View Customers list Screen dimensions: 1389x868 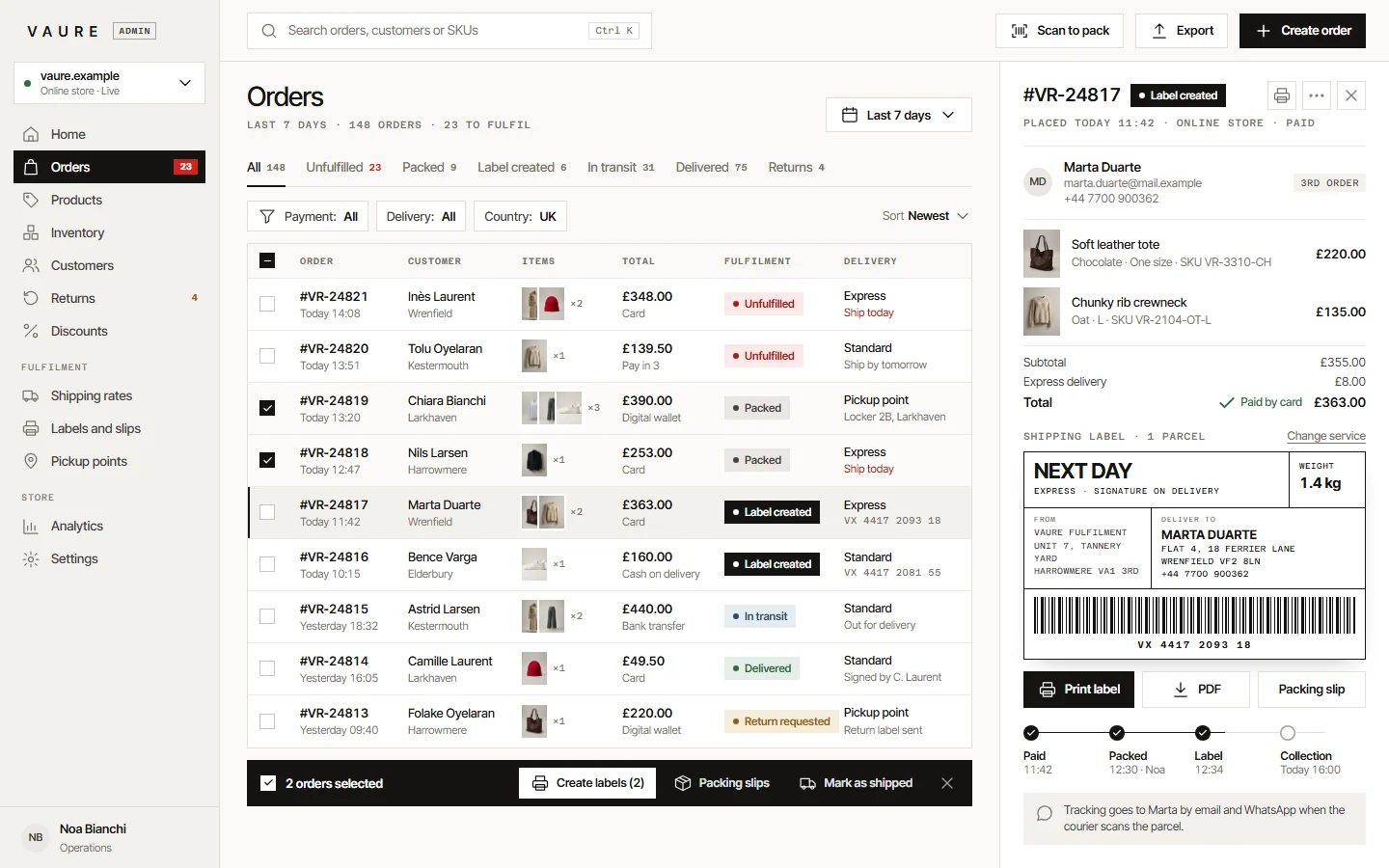point(109,265)
